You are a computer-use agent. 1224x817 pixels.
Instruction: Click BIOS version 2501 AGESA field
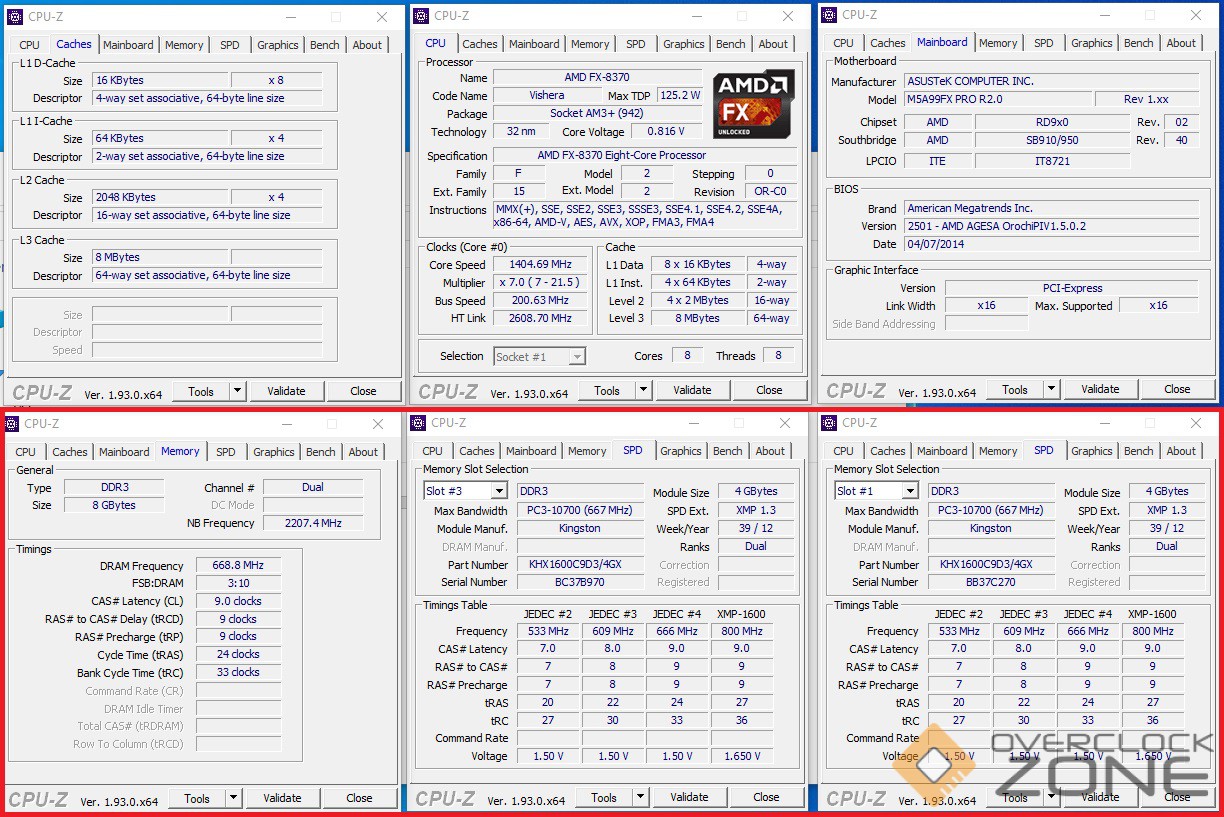point(1051,226)
